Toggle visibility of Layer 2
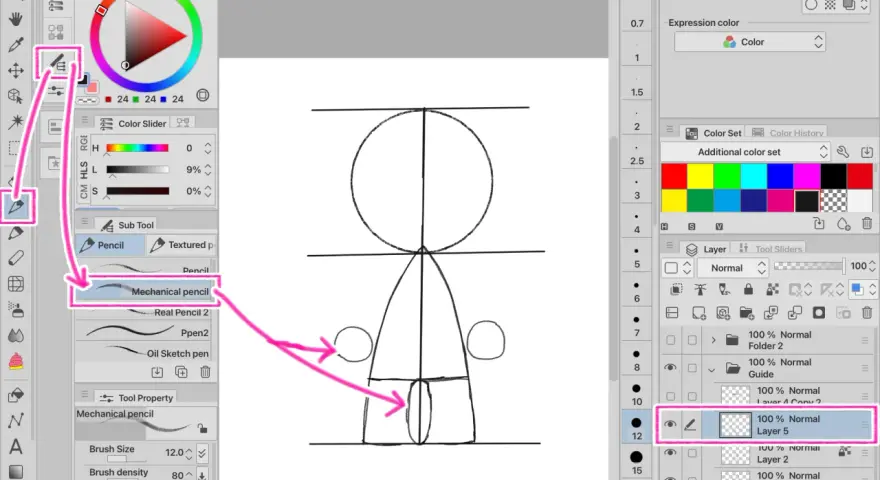 670,452
